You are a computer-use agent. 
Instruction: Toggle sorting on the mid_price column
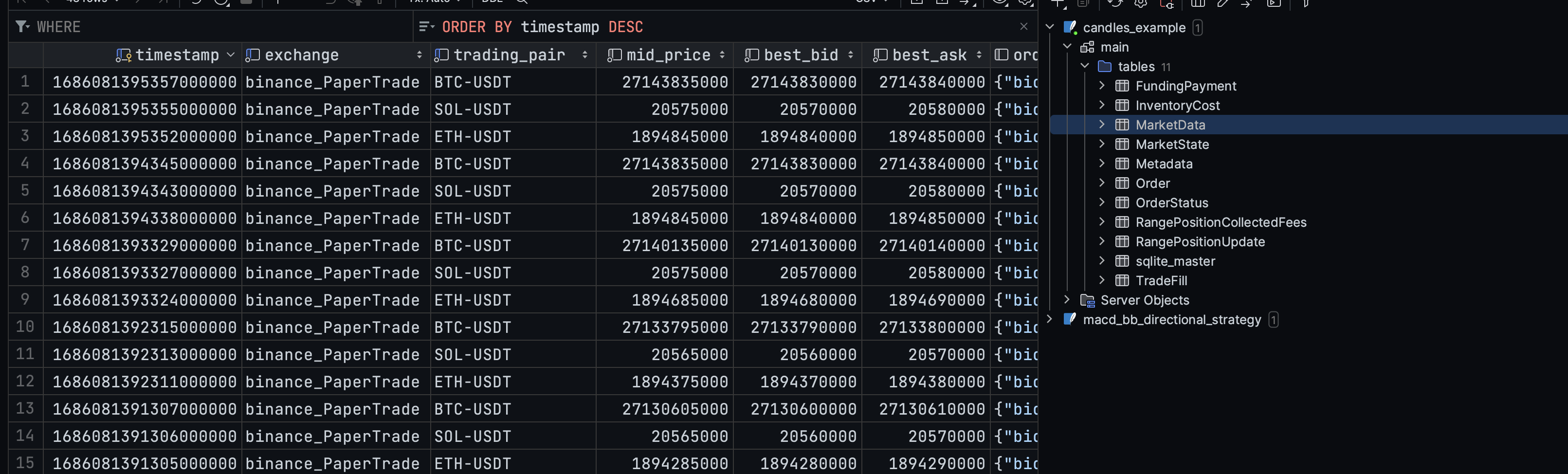coord(722,55)
